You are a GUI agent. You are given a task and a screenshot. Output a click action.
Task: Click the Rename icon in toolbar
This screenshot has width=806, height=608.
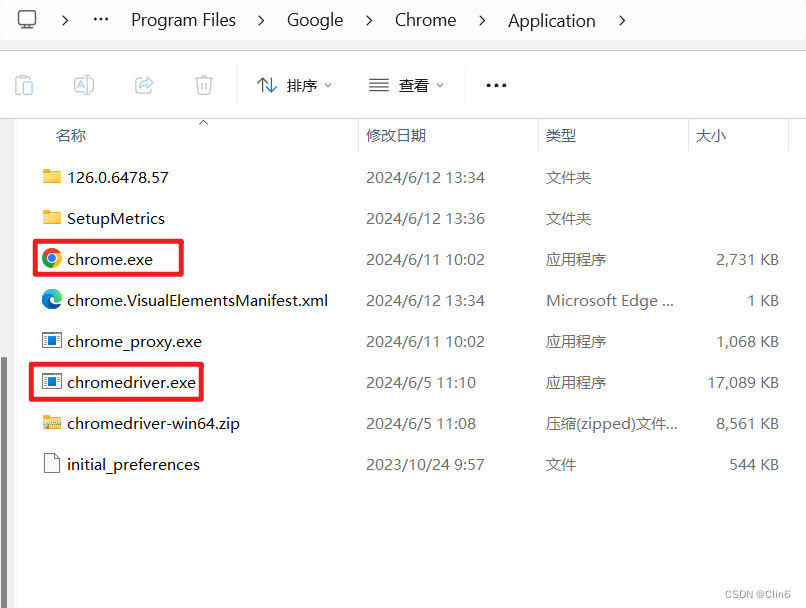tap(83, 84)
